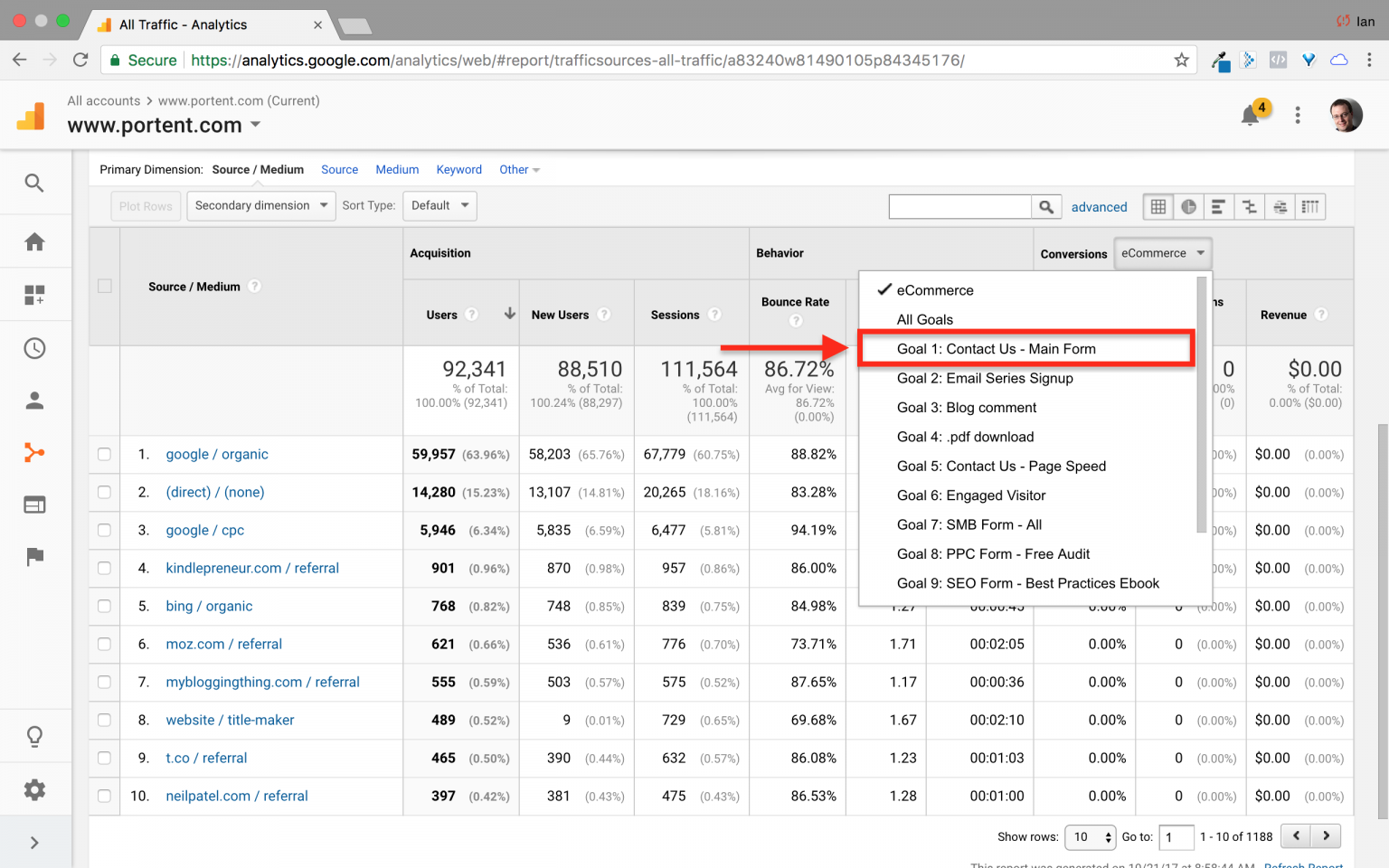Choose Goal 4: .pdf download

point(965,437)
